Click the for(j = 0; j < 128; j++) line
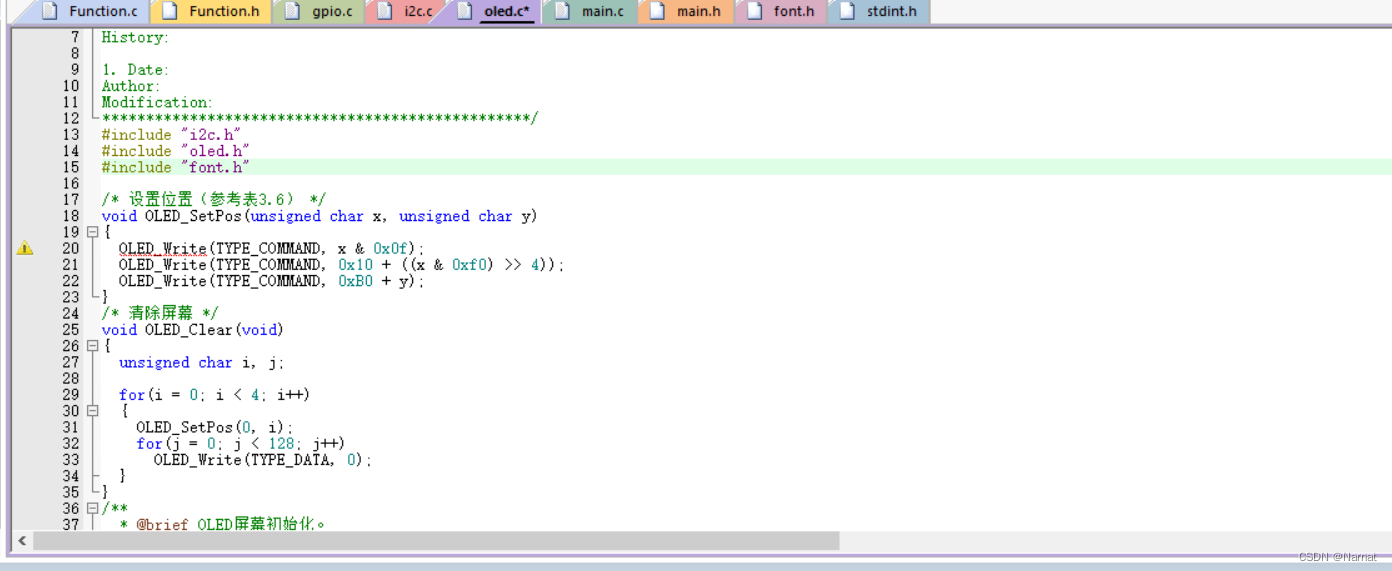Image resolution: width=1392 pixels, height=571 pixels. (x=241, y=443)
